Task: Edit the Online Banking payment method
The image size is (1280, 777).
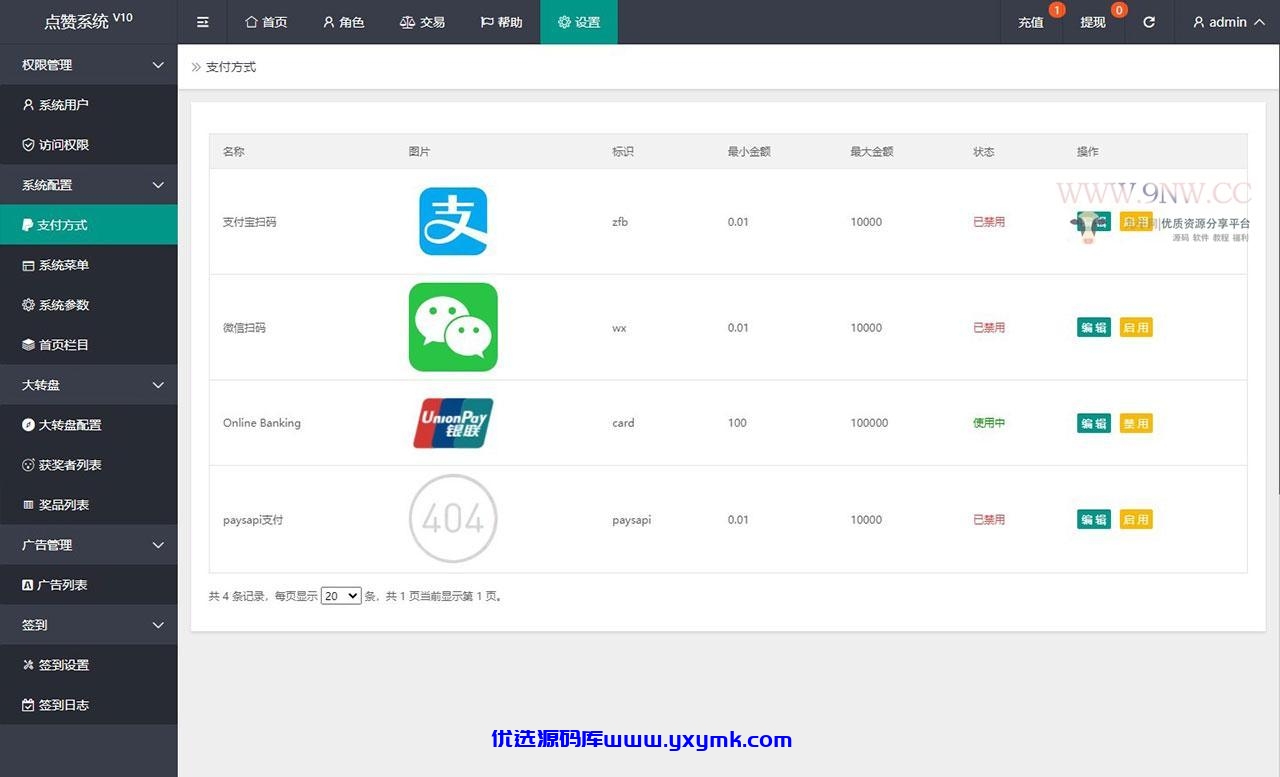Action: [1094, 423]
